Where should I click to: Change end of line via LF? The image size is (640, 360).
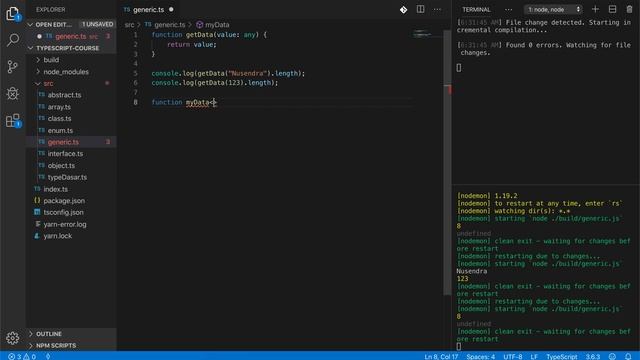point(534,356)
